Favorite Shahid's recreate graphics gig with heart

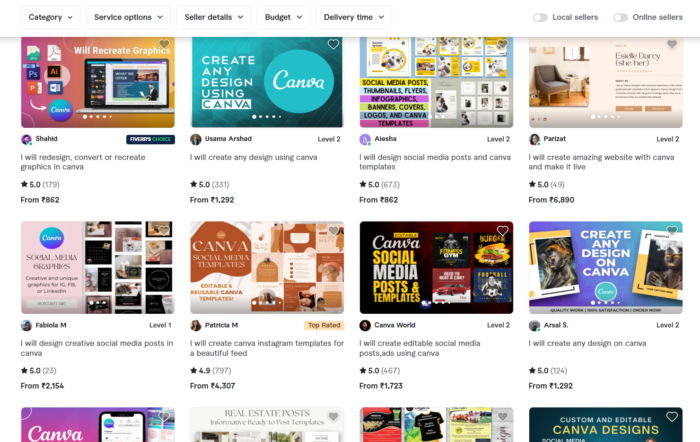(x=164, y=44)
